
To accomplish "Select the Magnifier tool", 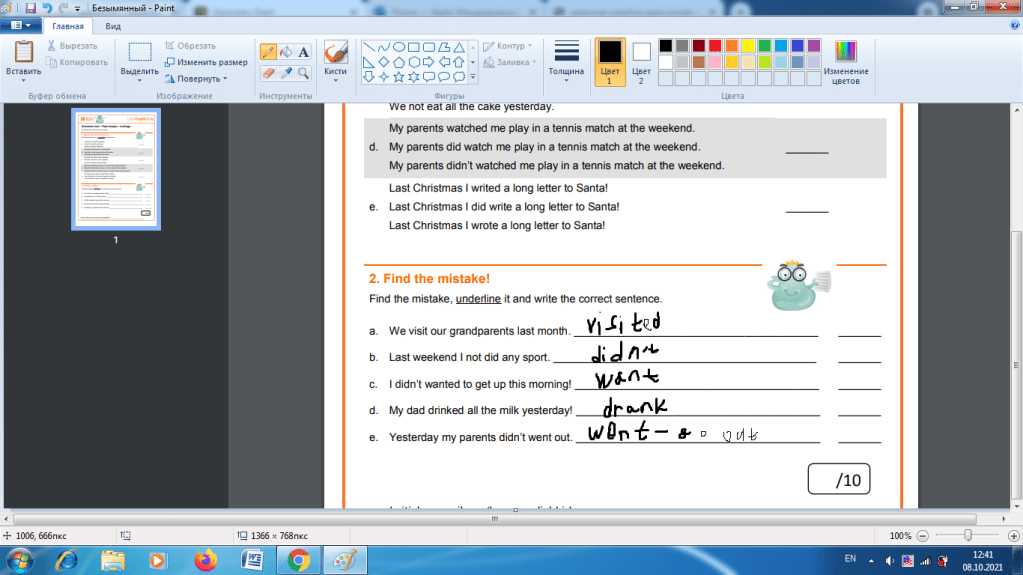I will pos(303,73).
